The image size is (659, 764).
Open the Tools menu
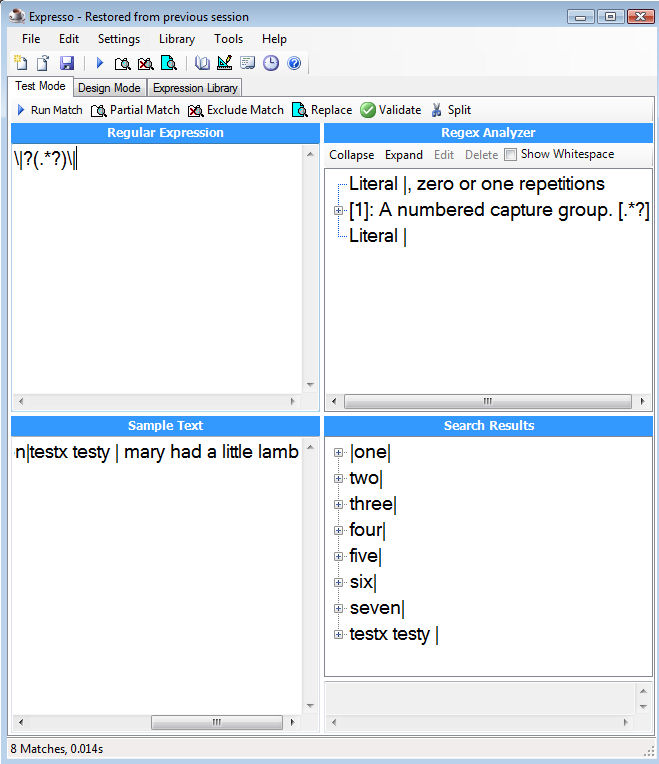(x=228, y=39)
